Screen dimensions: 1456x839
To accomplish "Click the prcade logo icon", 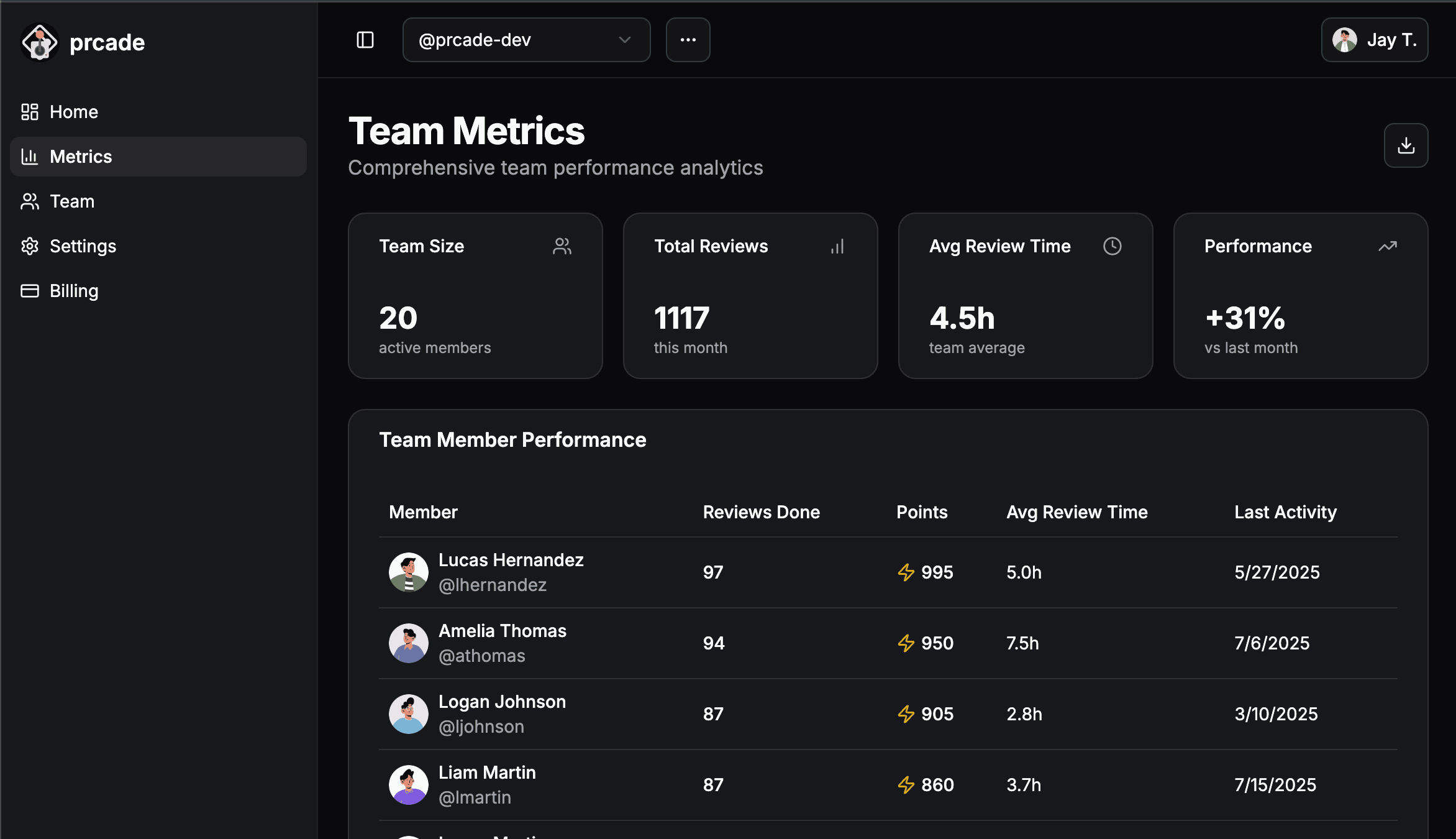I will tap(40, 42).
